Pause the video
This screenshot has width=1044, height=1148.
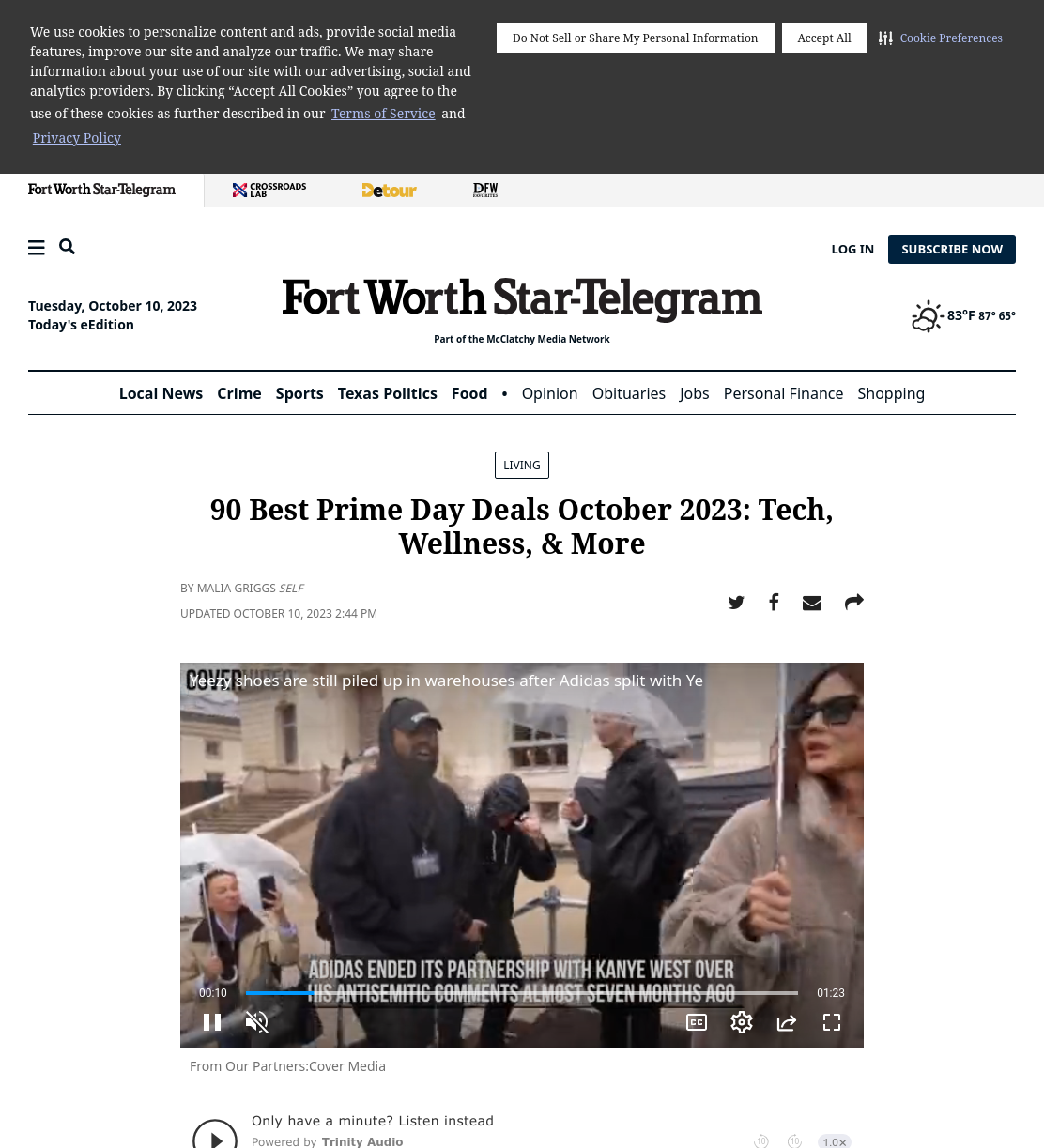pyautogui.click(x=212, y=1022)
